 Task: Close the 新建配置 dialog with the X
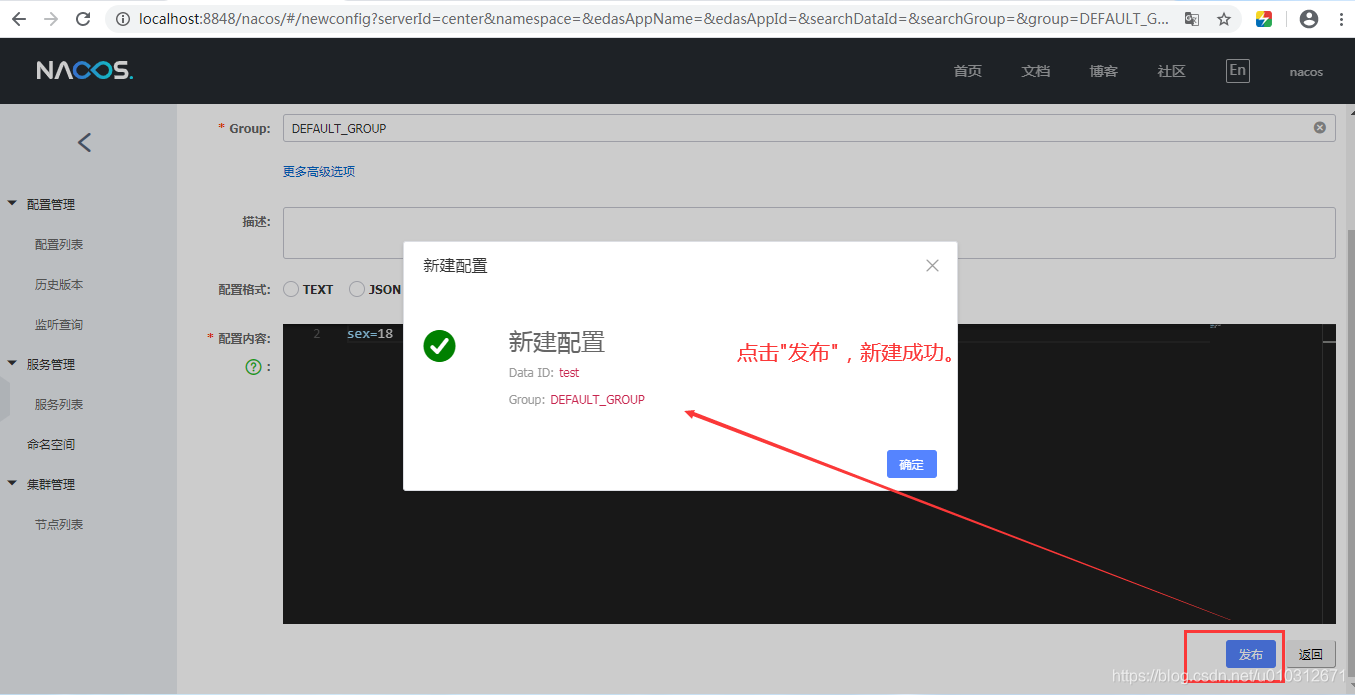coord(932,265)
